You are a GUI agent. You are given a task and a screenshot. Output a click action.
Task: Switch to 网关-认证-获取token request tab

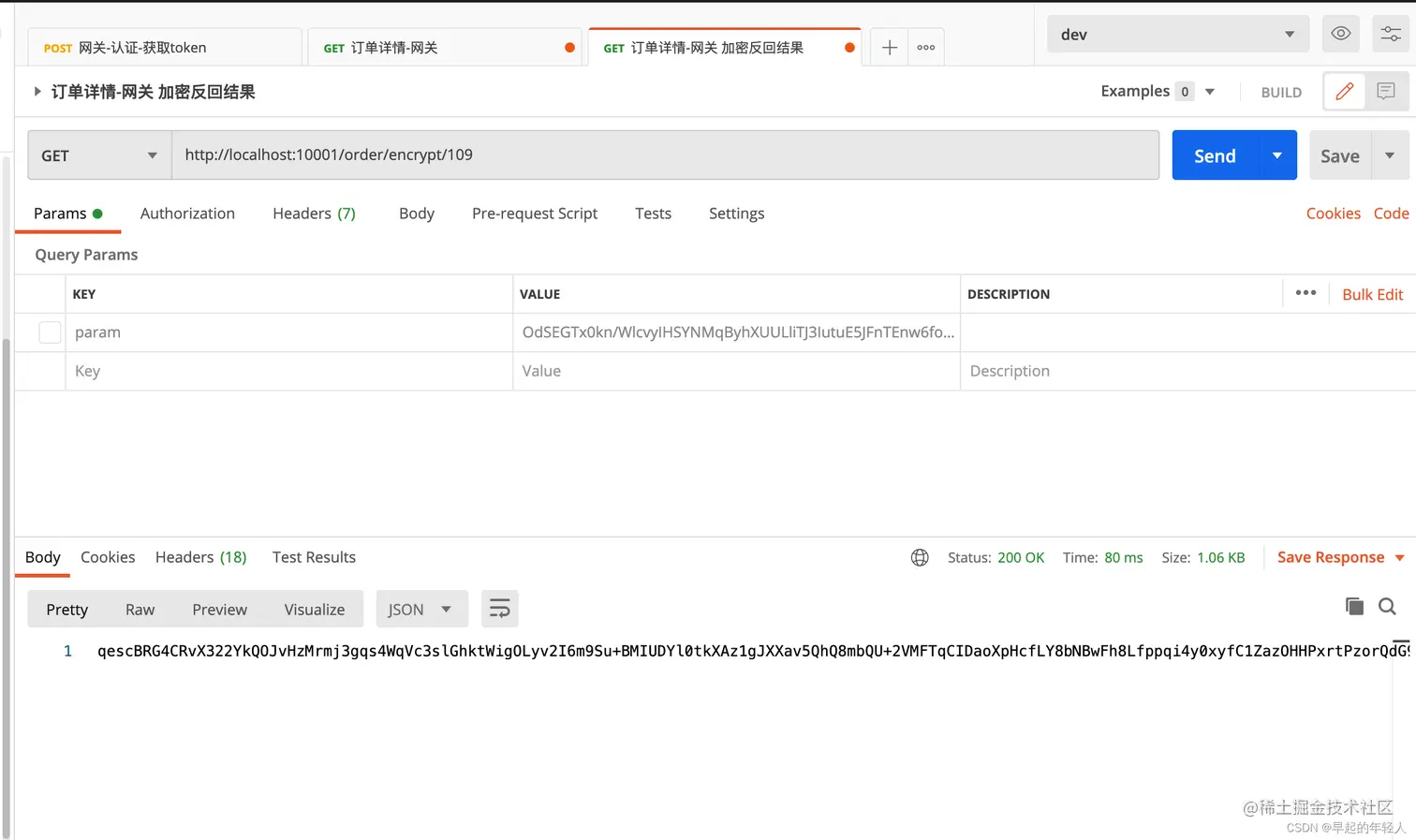(164, 48)
